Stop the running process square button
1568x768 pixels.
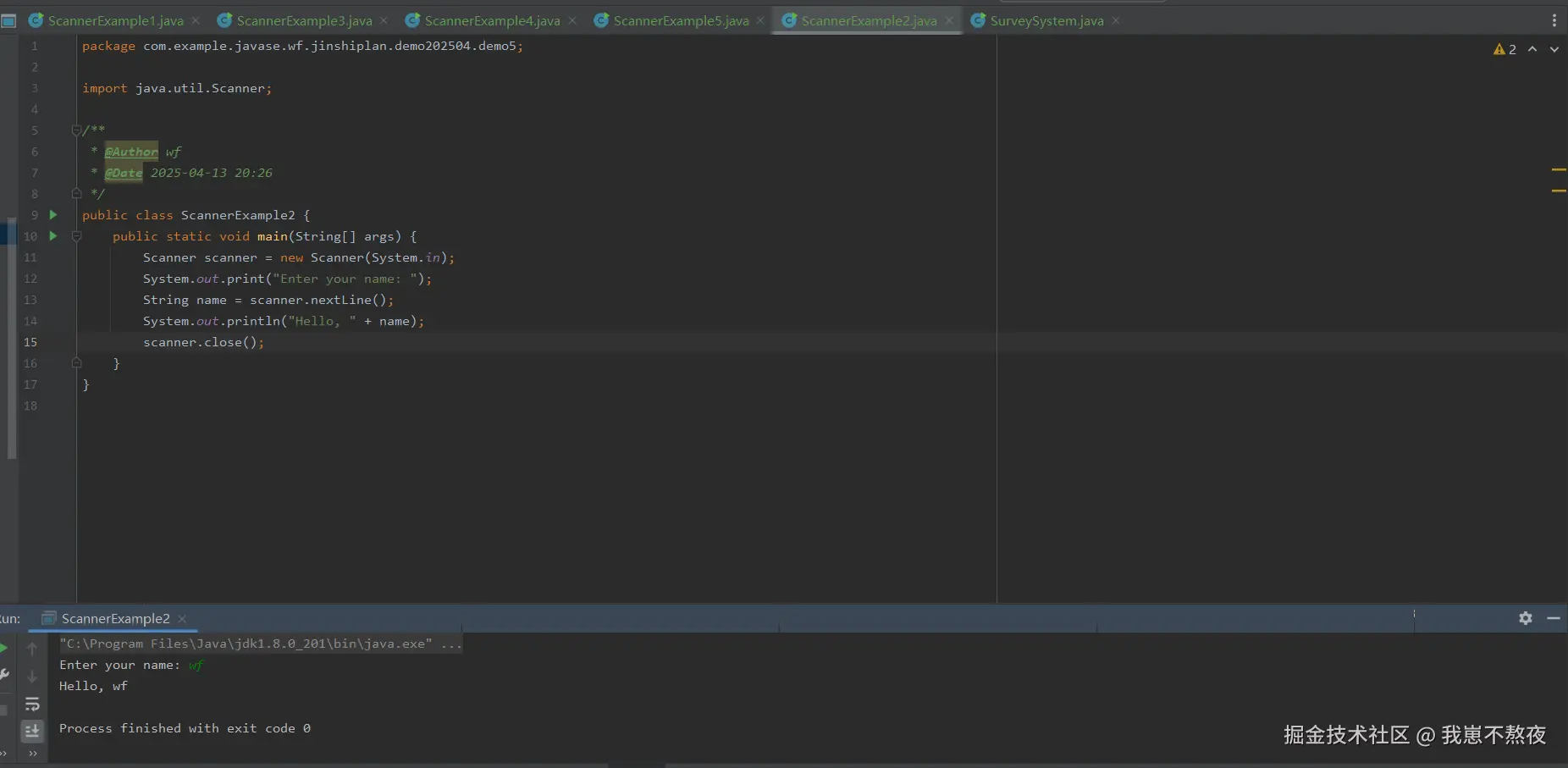coord(4,710)
